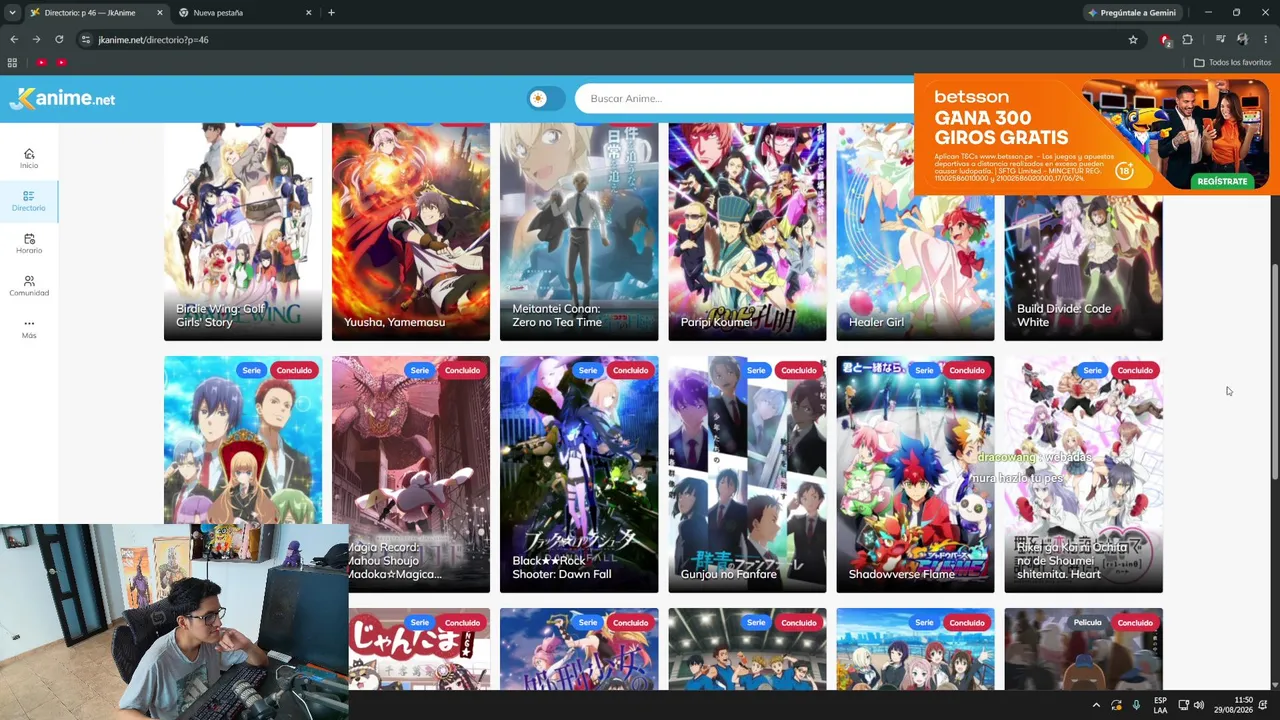Image resolution: width=1280 pixels, height=720 pixels.
Task: Expand the Más sidebar menu
Action: point(29,329)
